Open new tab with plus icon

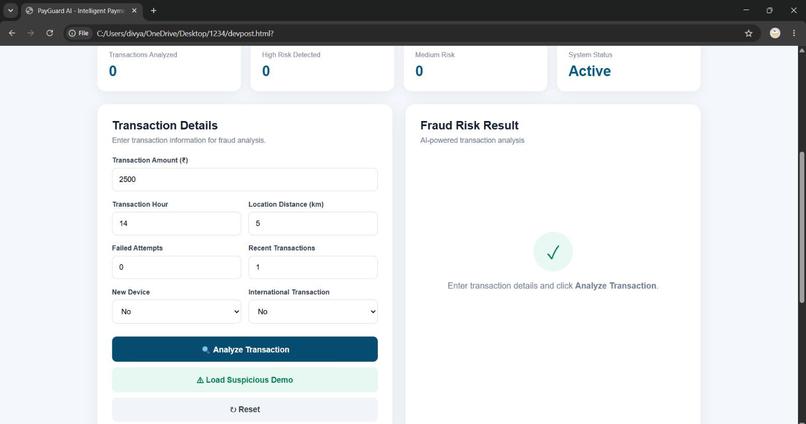click(x=153, y=10)
